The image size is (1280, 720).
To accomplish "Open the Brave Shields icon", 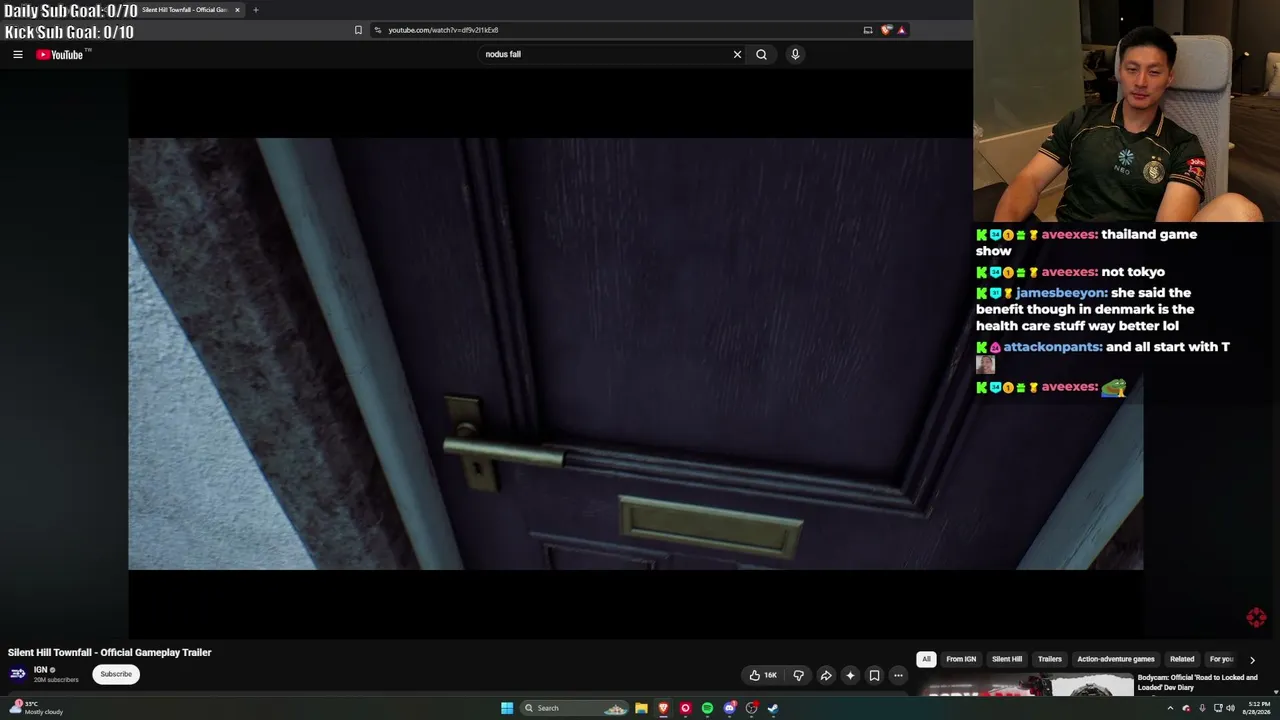I will pyautogui.click(x=886, y=30).
